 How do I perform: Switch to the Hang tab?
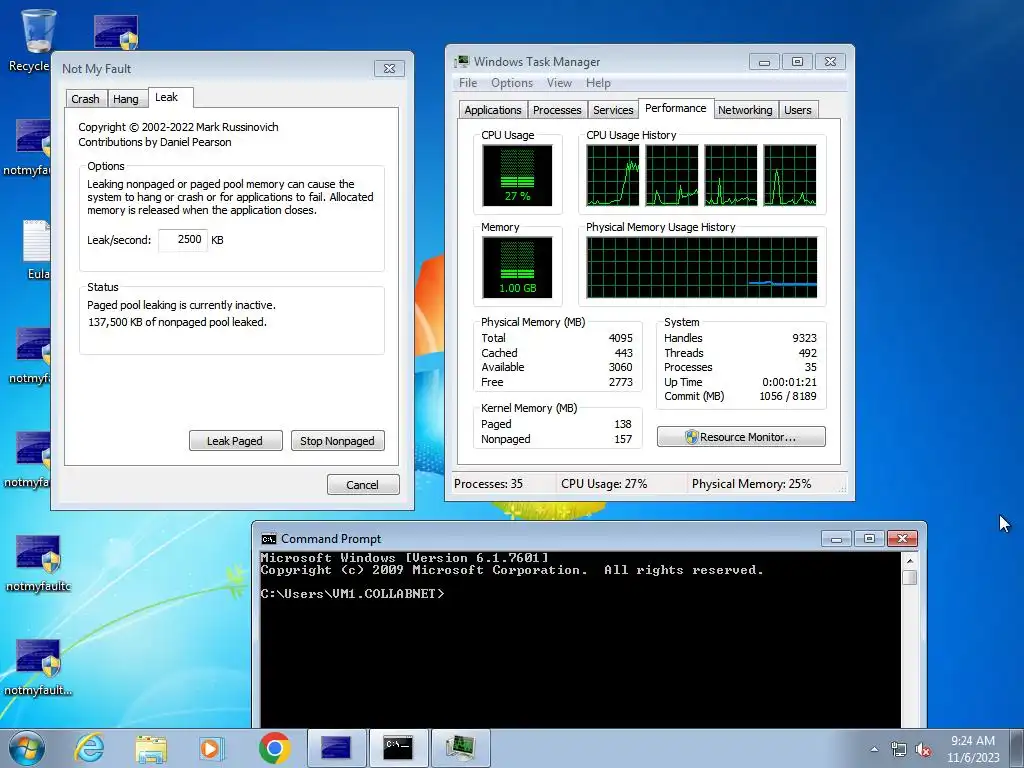(125, 99)
